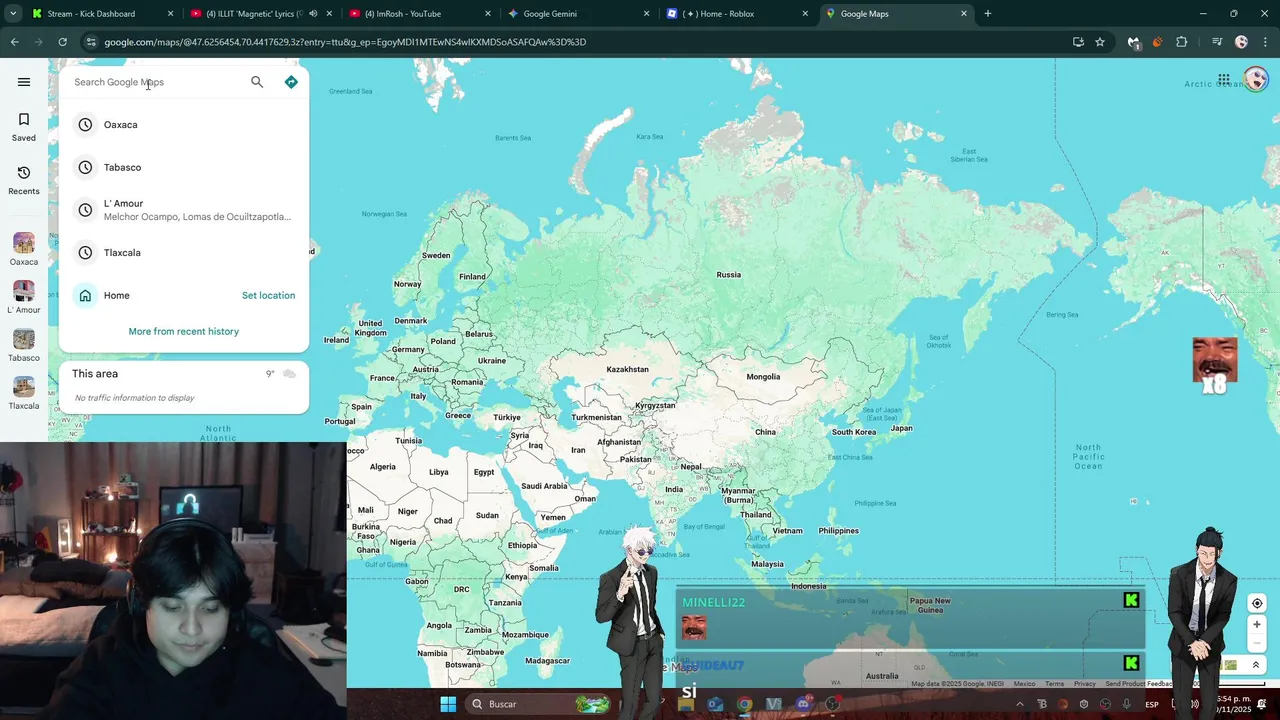
Task: Expand the map layers double-chevron
Action: tap(1256, 665)
